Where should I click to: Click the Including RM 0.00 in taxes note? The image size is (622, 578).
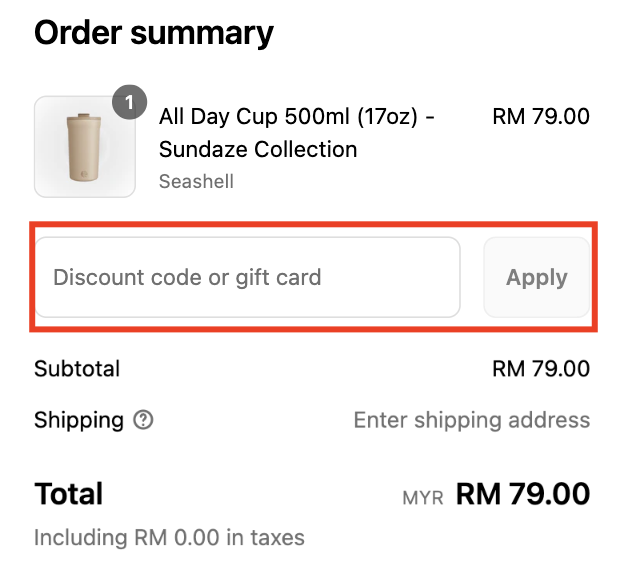coord(169,537)
